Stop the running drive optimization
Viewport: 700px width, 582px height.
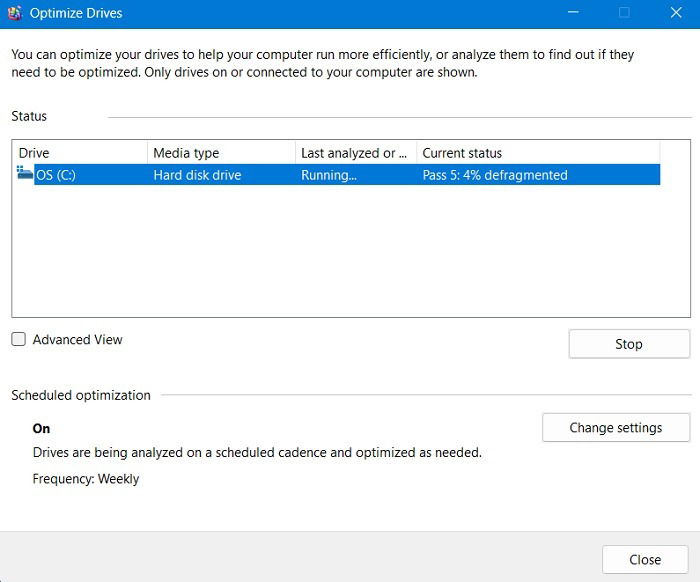coord(629,344)
